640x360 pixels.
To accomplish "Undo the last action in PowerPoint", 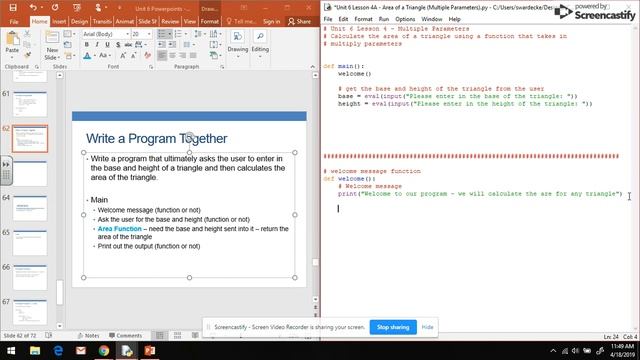I will 33,8.
